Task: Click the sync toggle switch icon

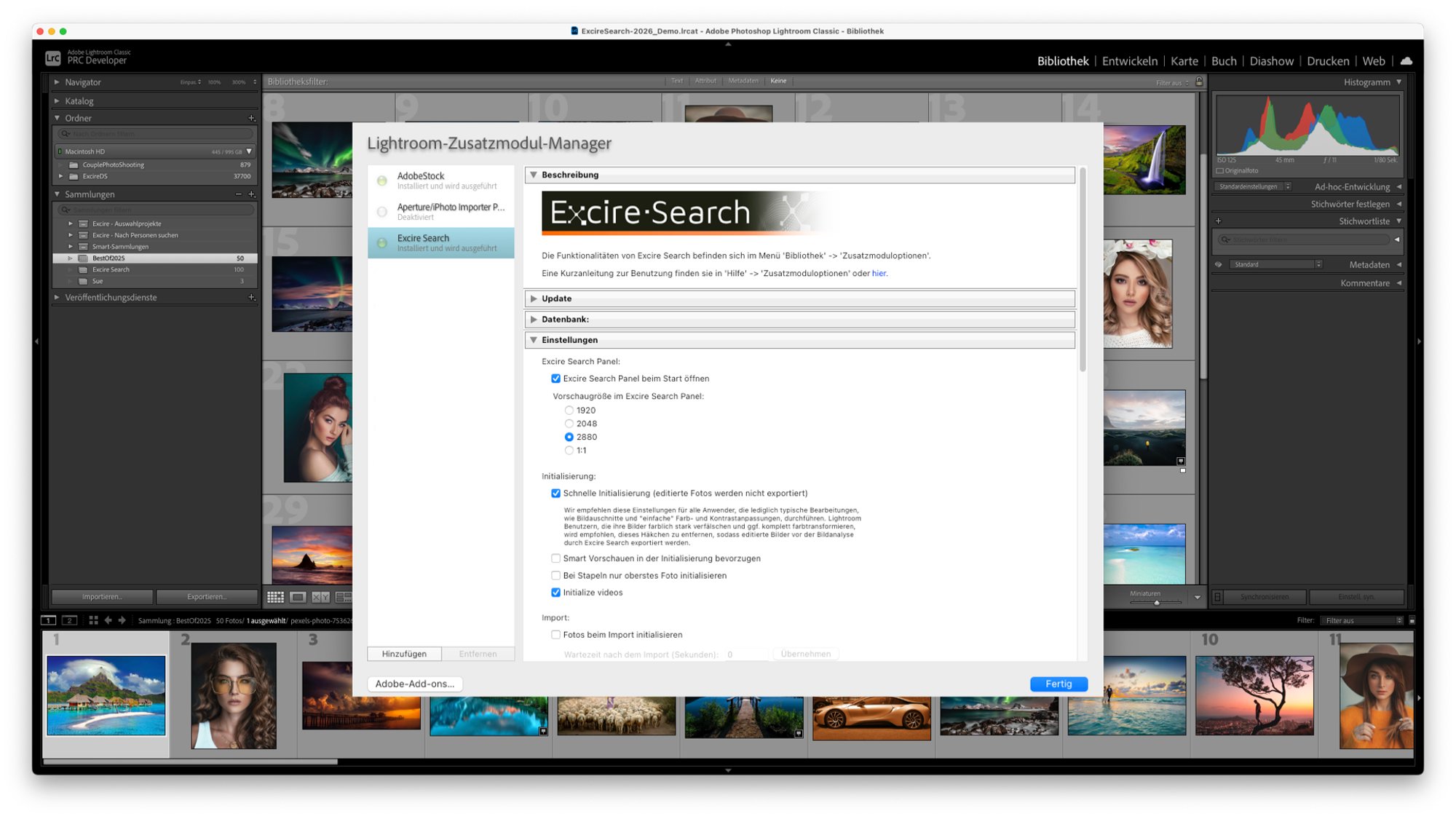Action: pyautogui.click(x=1217, y=597)
